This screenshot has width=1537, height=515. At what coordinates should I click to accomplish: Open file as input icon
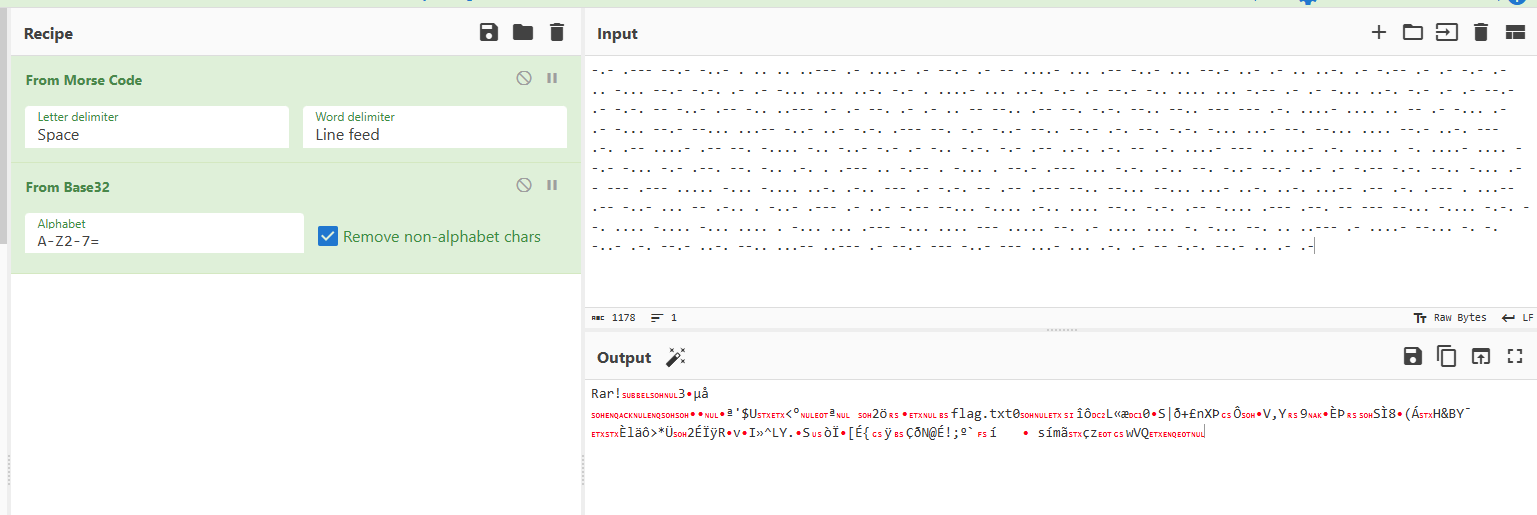1412,33
